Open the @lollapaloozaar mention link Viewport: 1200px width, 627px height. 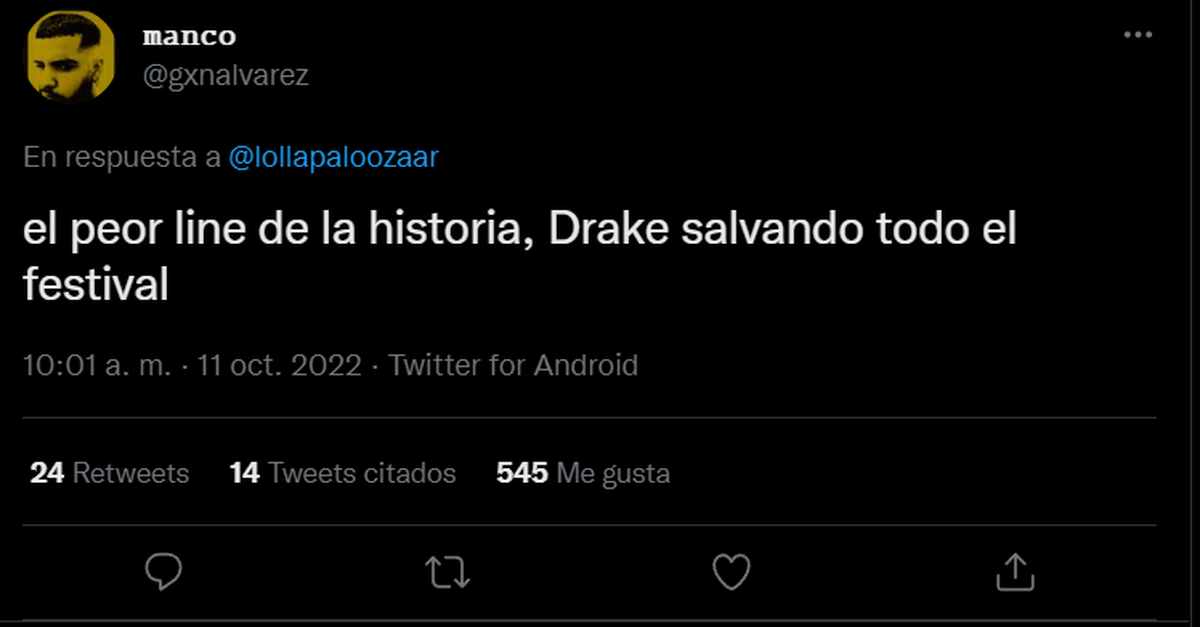tap(333, 158)
